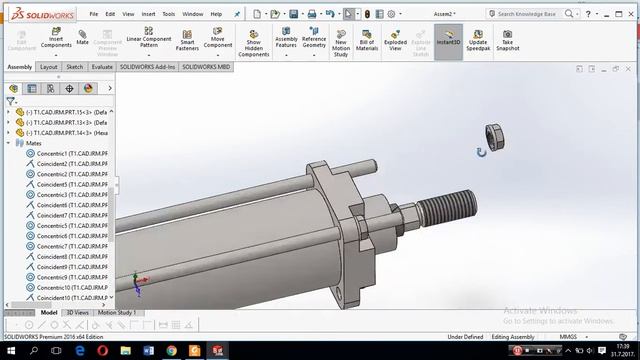Viewport: 640px width, 360px height.
Task: Take Snapshot of the assembly
Action: (x=507, y=40)
